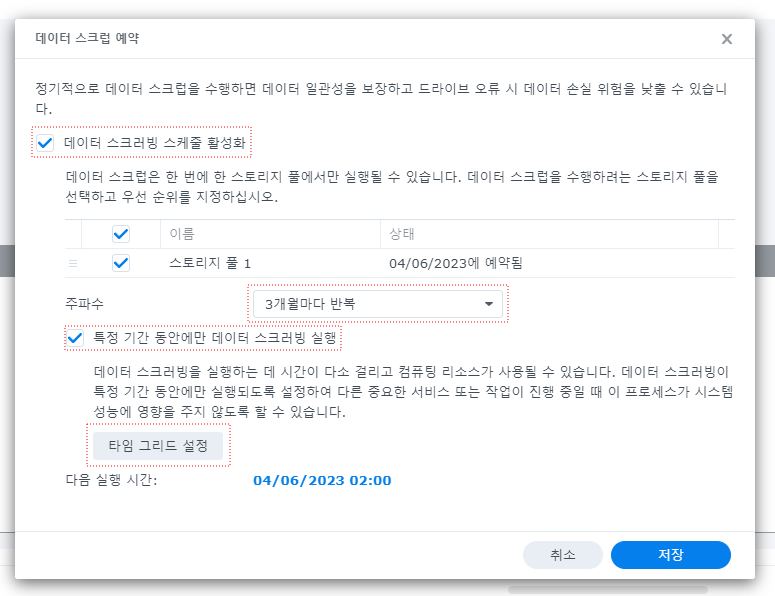
Task: Click the 다음 실행 시간 label
Action: pos(111,480)
